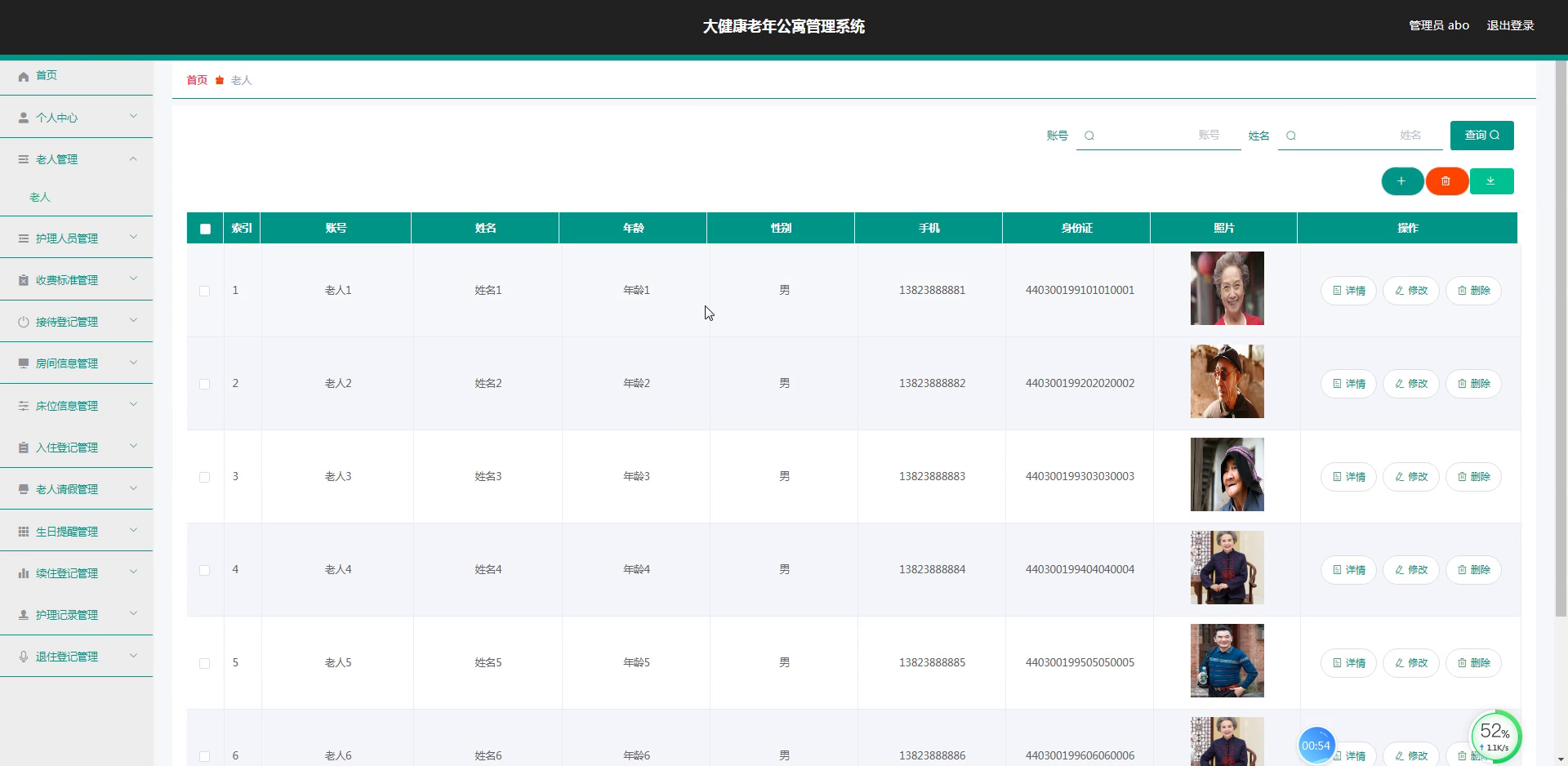Click the sliders icon beside 床位信息管理
The height and width of the screenshot is (766, 1568).
tap(24, 406)
